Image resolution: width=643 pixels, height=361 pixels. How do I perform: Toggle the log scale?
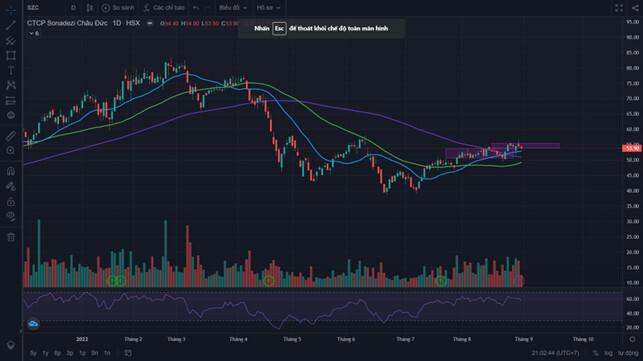coord(608,353)
